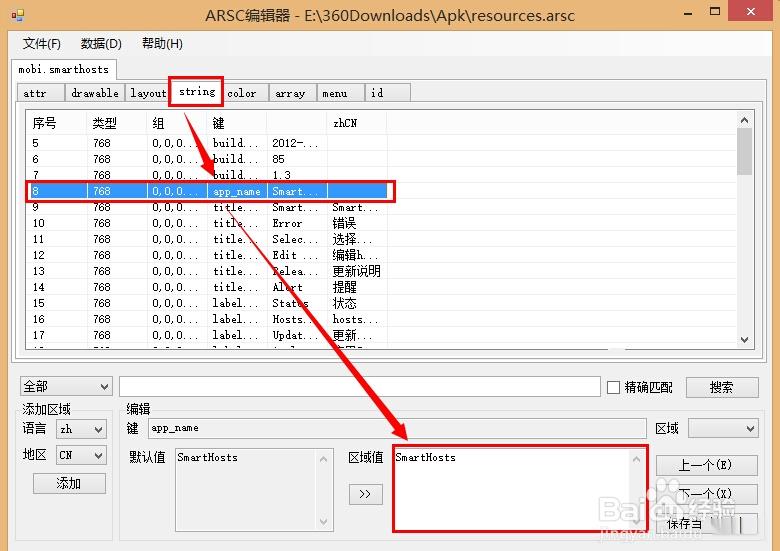The height and width of the screenshot is (551, 780).
Task: Click the 下一个(X) next button
Action: coord(706,494)
